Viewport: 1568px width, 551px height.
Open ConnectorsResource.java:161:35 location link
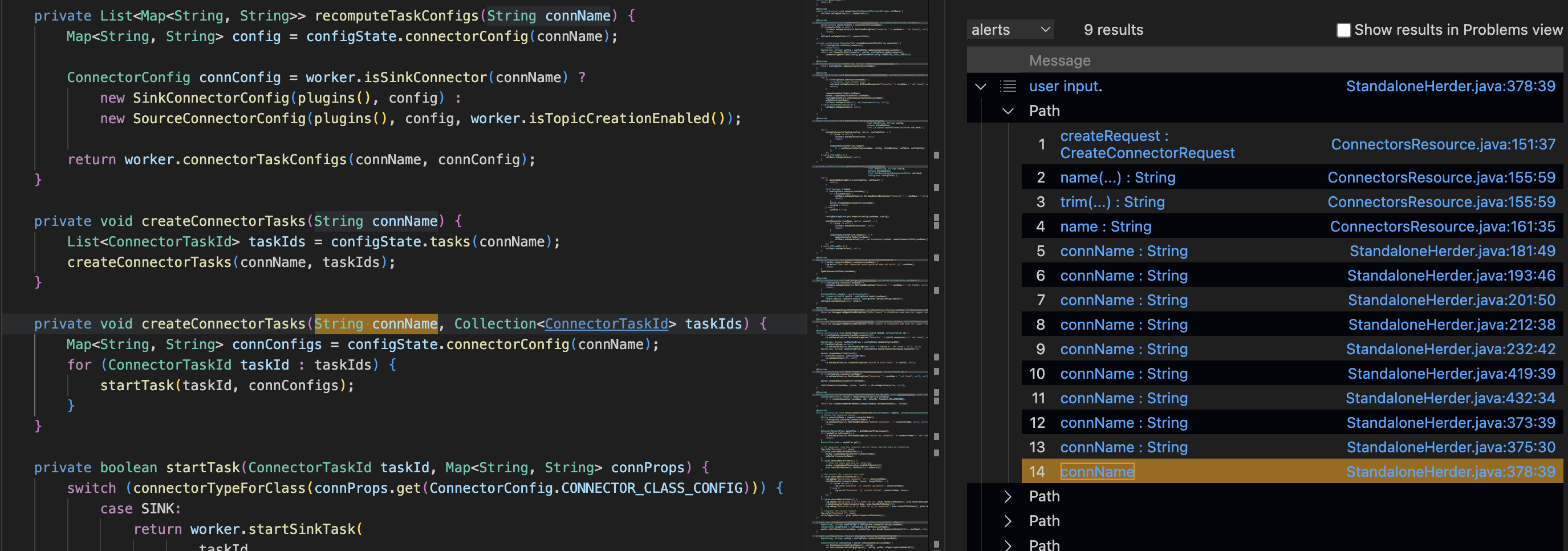pyautogui.click(x=1442, y=226)
